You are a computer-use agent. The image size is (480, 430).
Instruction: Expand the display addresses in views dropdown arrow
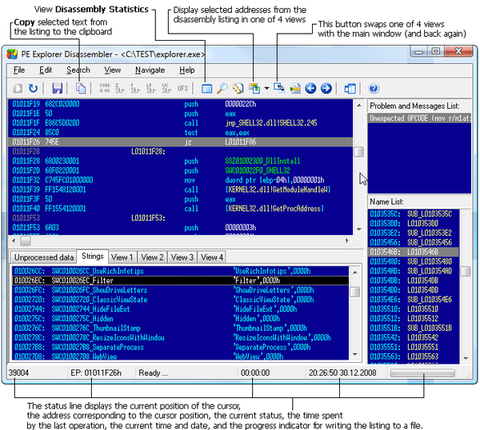tap(267, 89)
